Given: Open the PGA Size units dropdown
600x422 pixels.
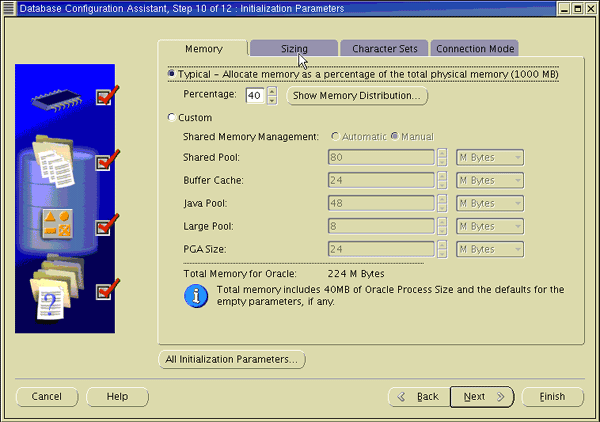Looking at the screenshot, I should coord(490,249).
